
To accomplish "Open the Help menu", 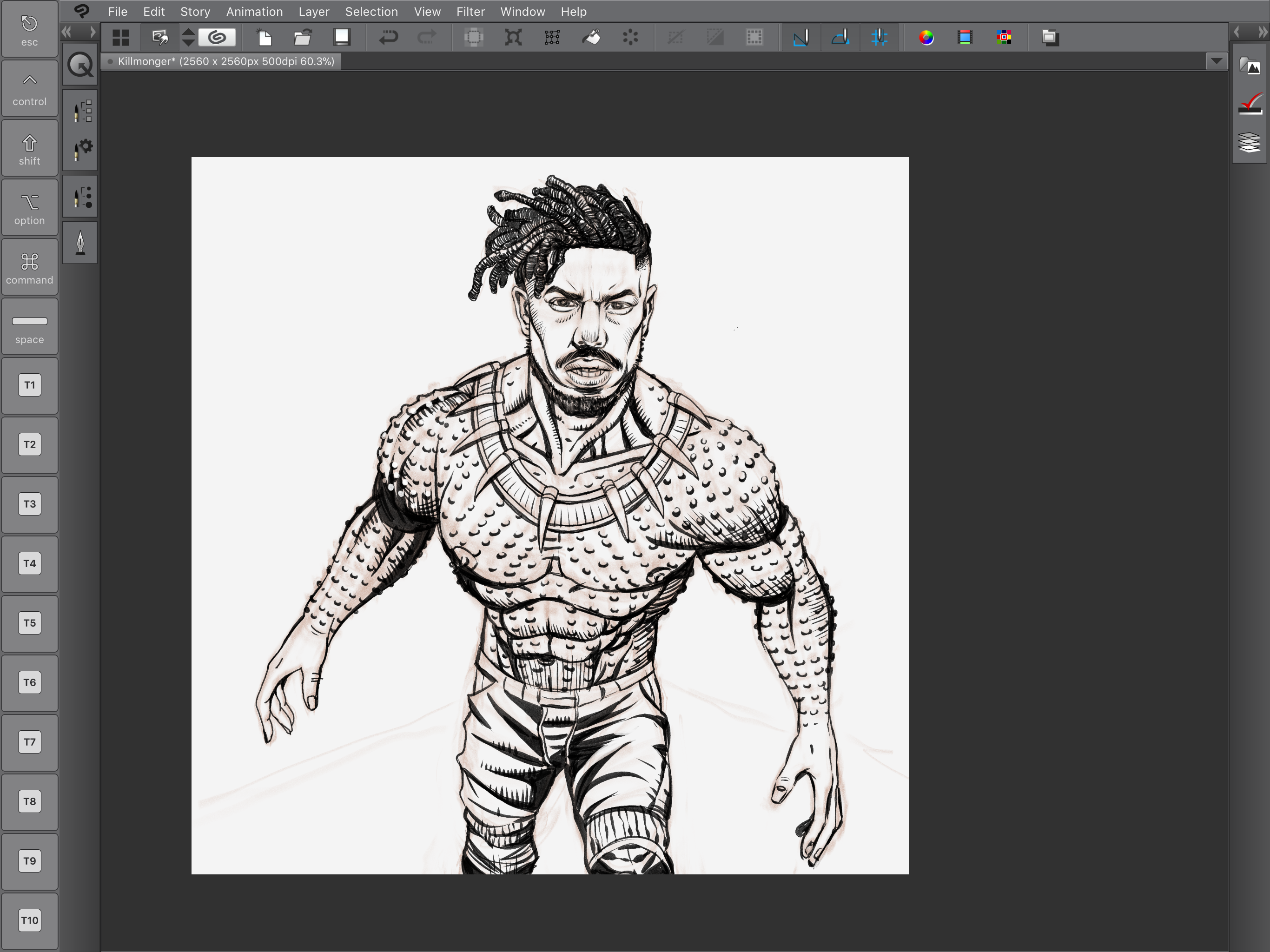I will [574, 12].
